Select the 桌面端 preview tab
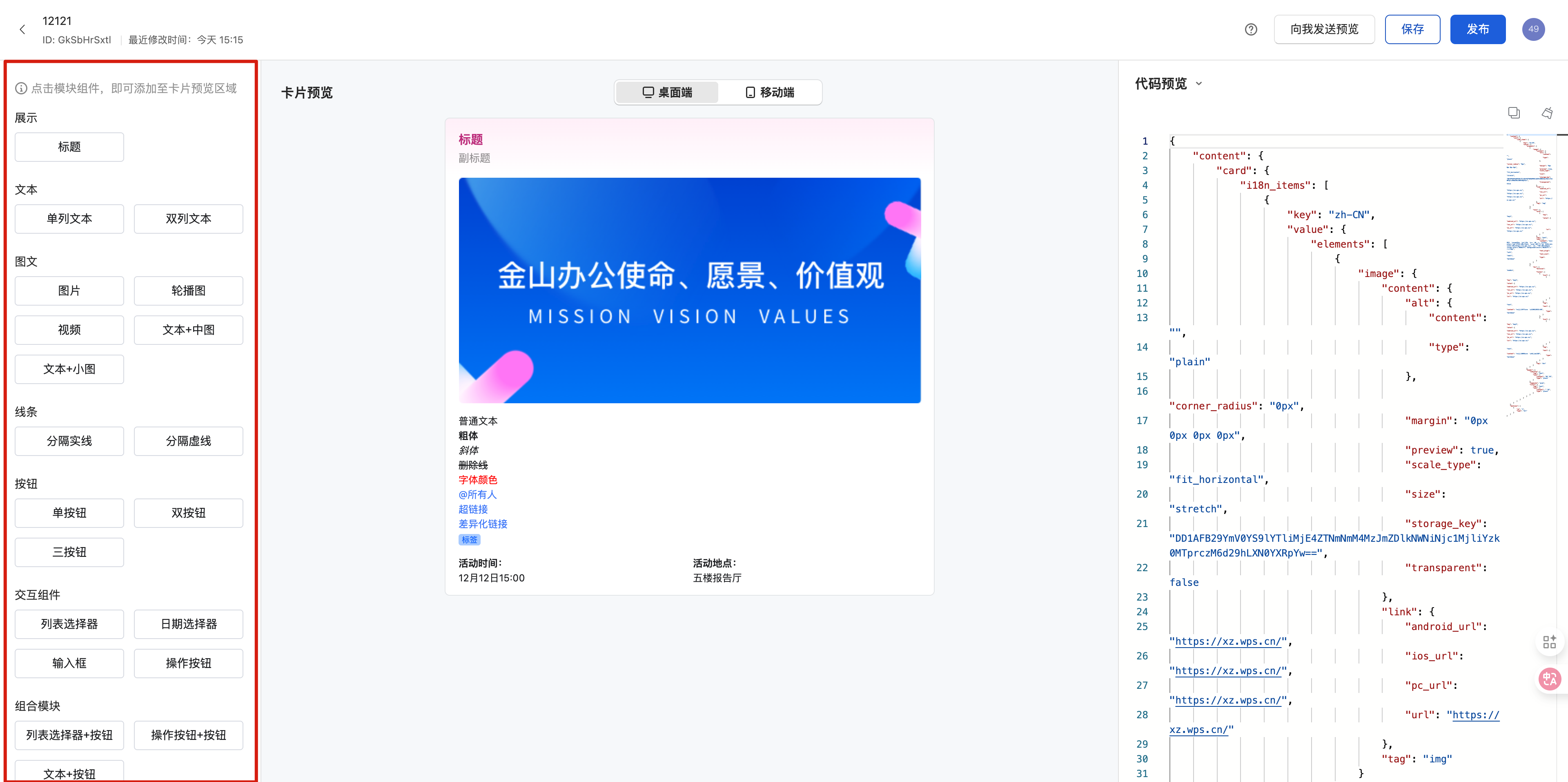This screenshot has width=1568, height=782. [666, 92]
